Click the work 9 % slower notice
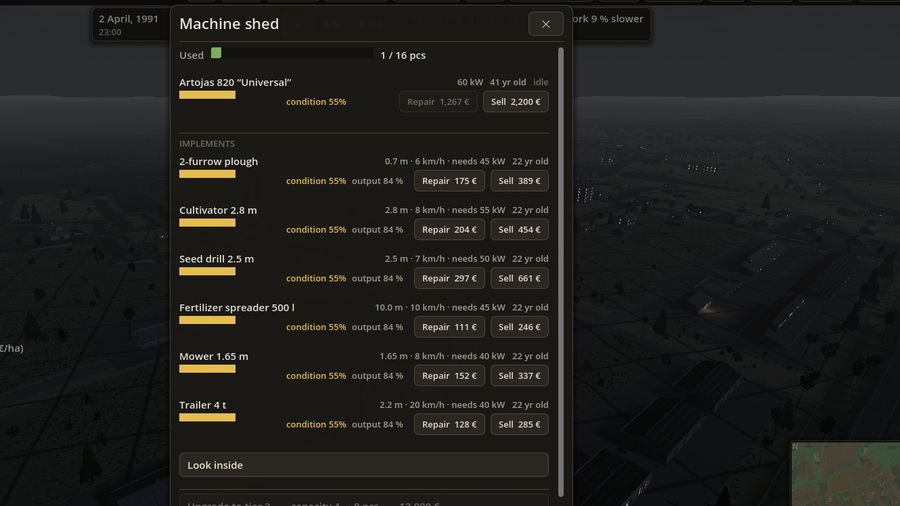Image resolution: width=900 pixels, height=506 pixels. click(x=607, y=18)
